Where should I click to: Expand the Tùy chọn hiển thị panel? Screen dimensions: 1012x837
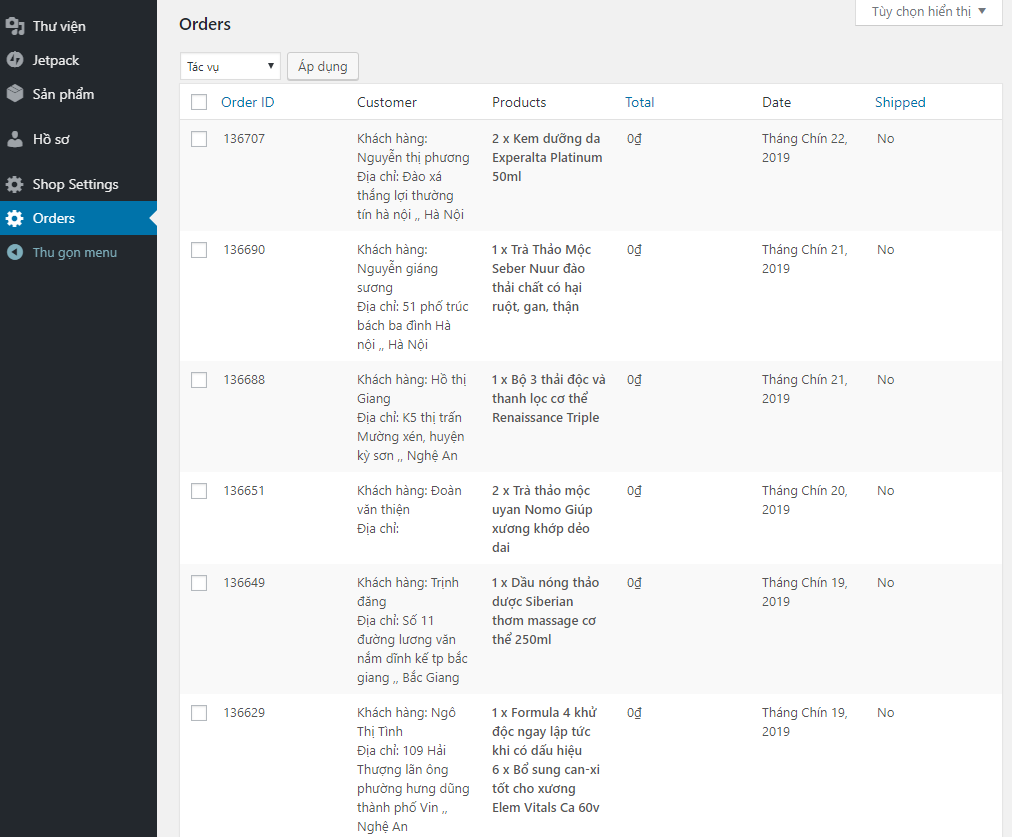928,12
